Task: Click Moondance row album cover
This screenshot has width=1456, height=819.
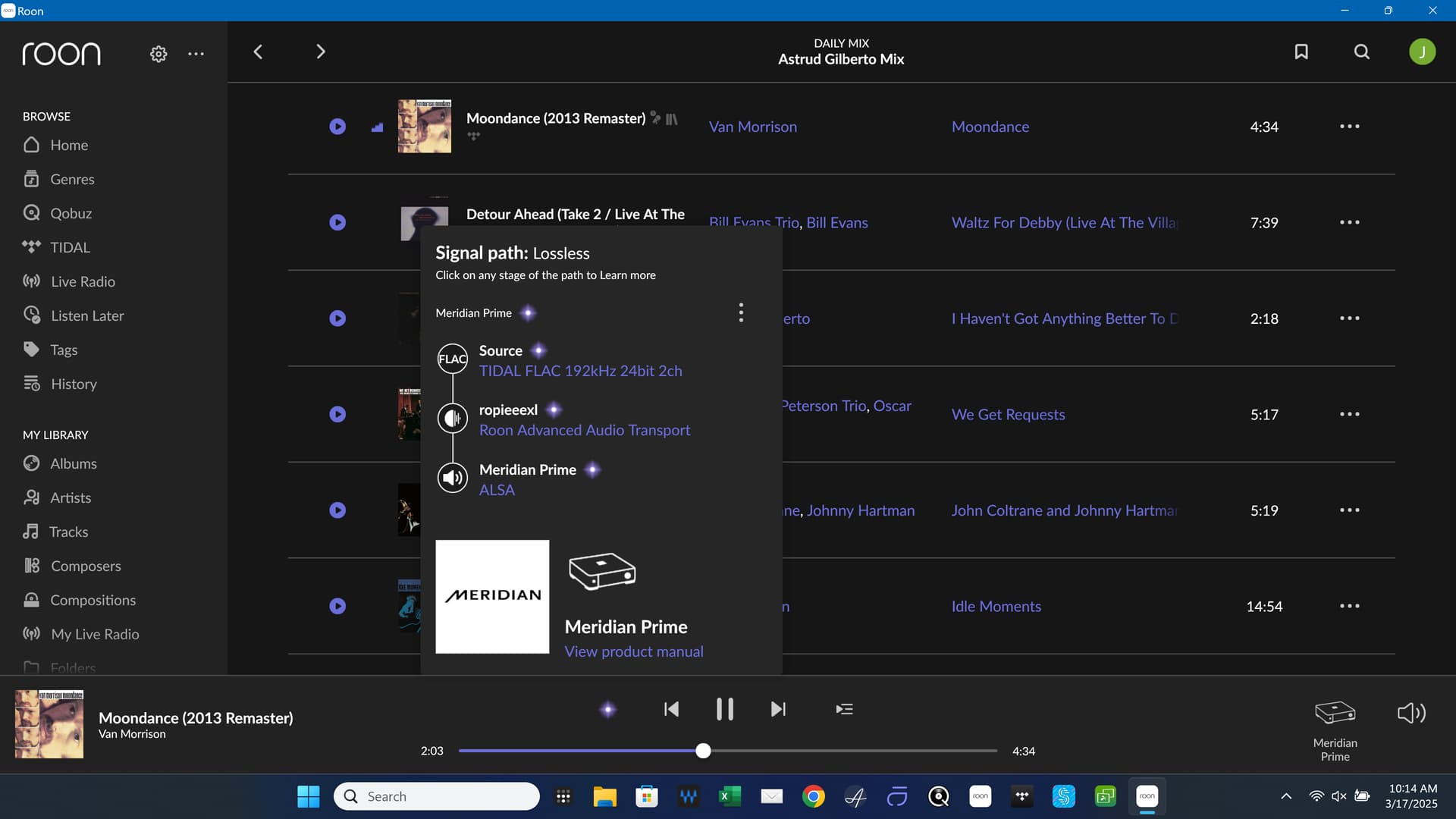Action: [425, 127]
